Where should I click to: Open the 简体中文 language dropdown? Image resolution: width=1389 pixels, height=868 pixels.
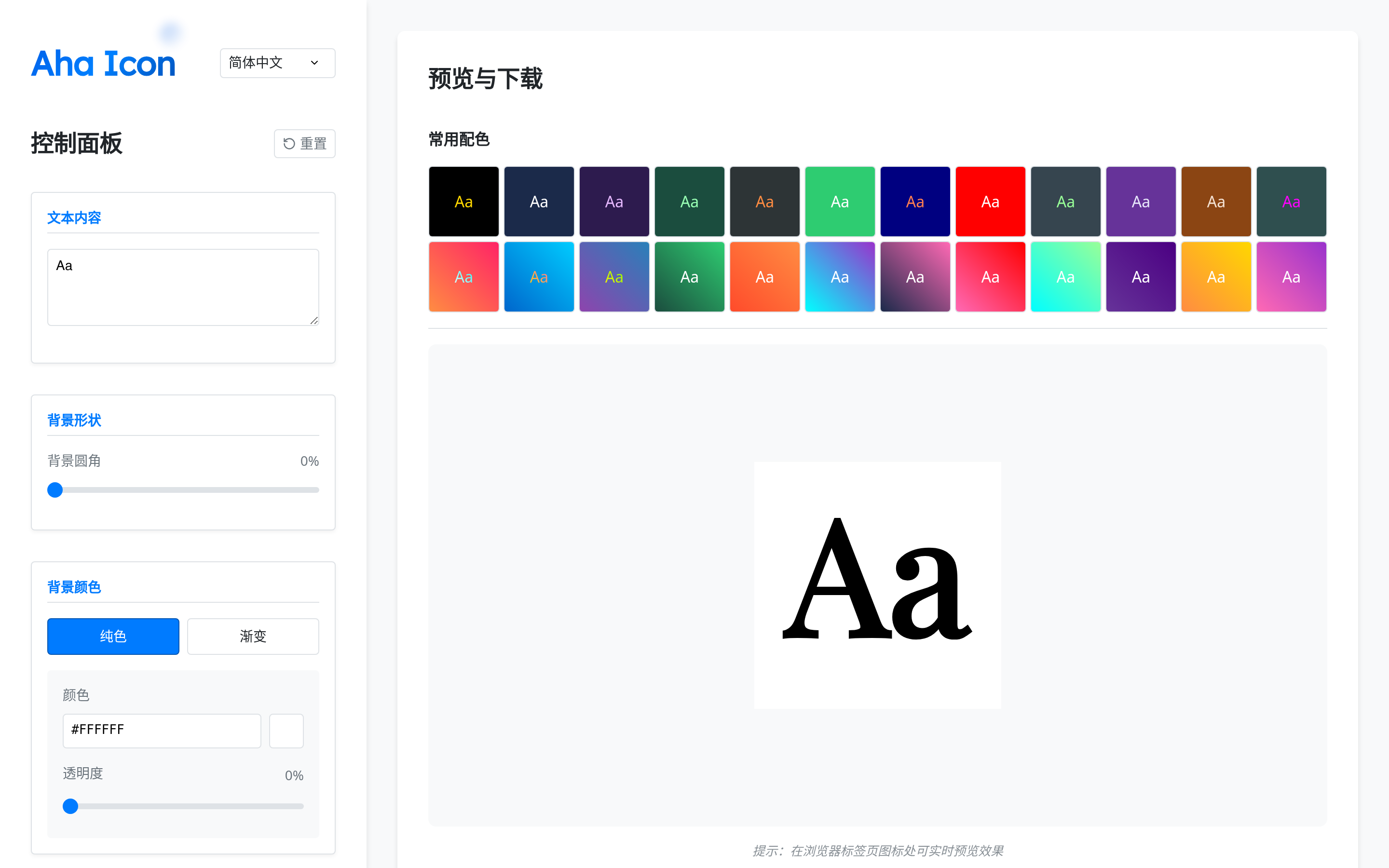(277, 63)
